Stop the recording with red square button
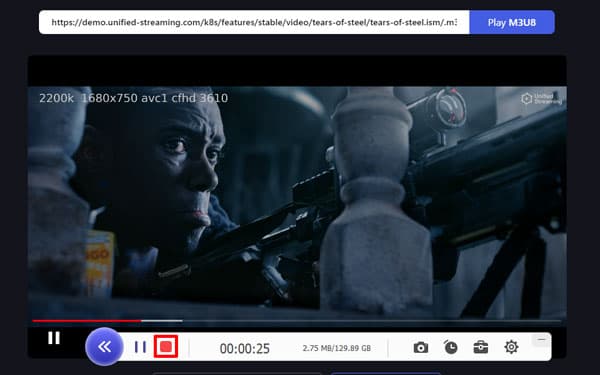 point(166,347)
